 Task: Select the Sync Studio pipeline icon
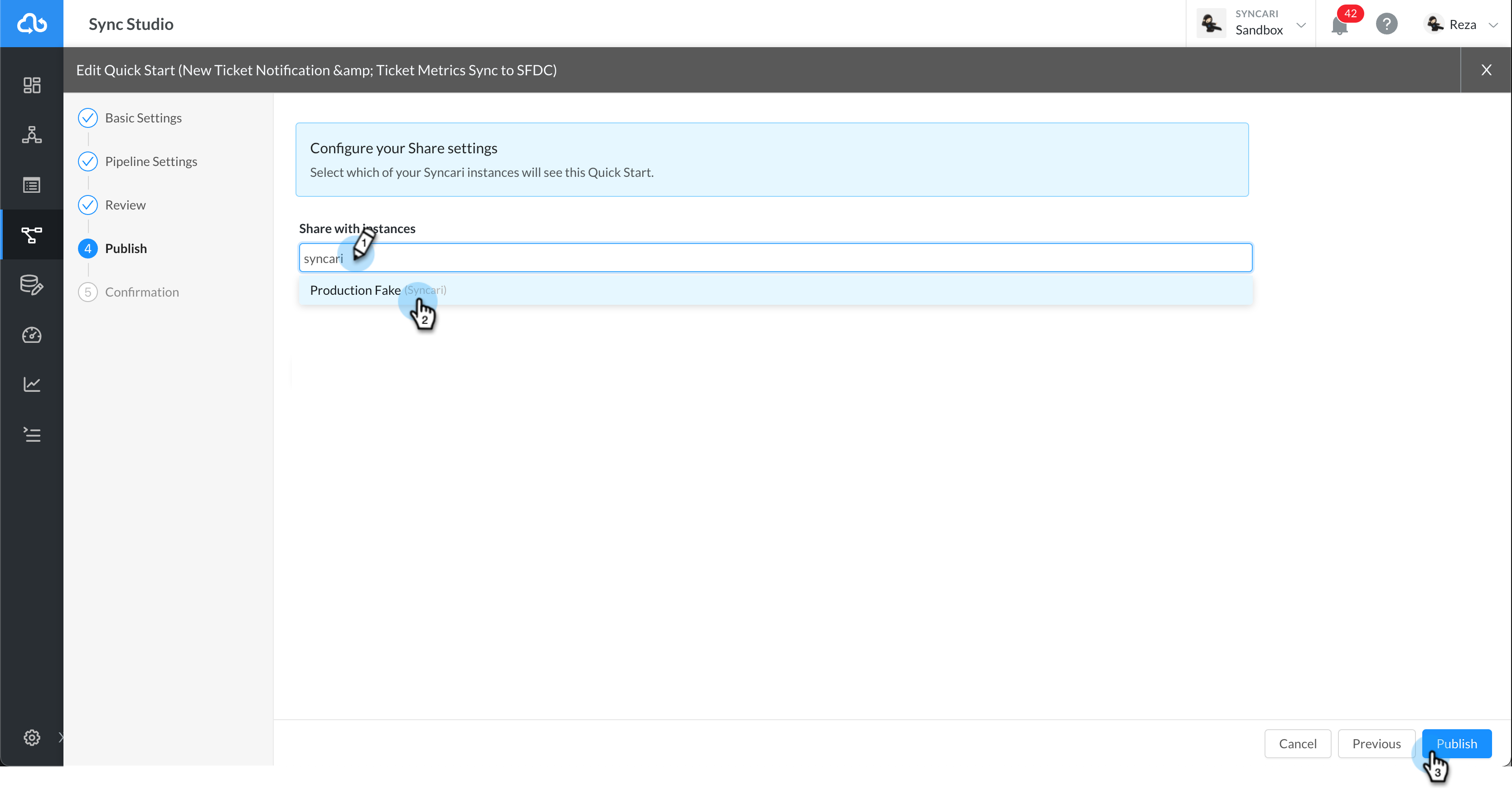(x=32, y=234)
